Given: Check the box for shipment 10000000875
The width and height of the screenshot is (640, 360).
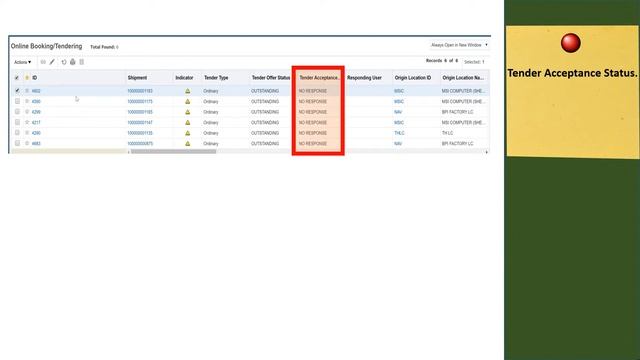Looking at the screenshot, I should [x=17, y=143].
